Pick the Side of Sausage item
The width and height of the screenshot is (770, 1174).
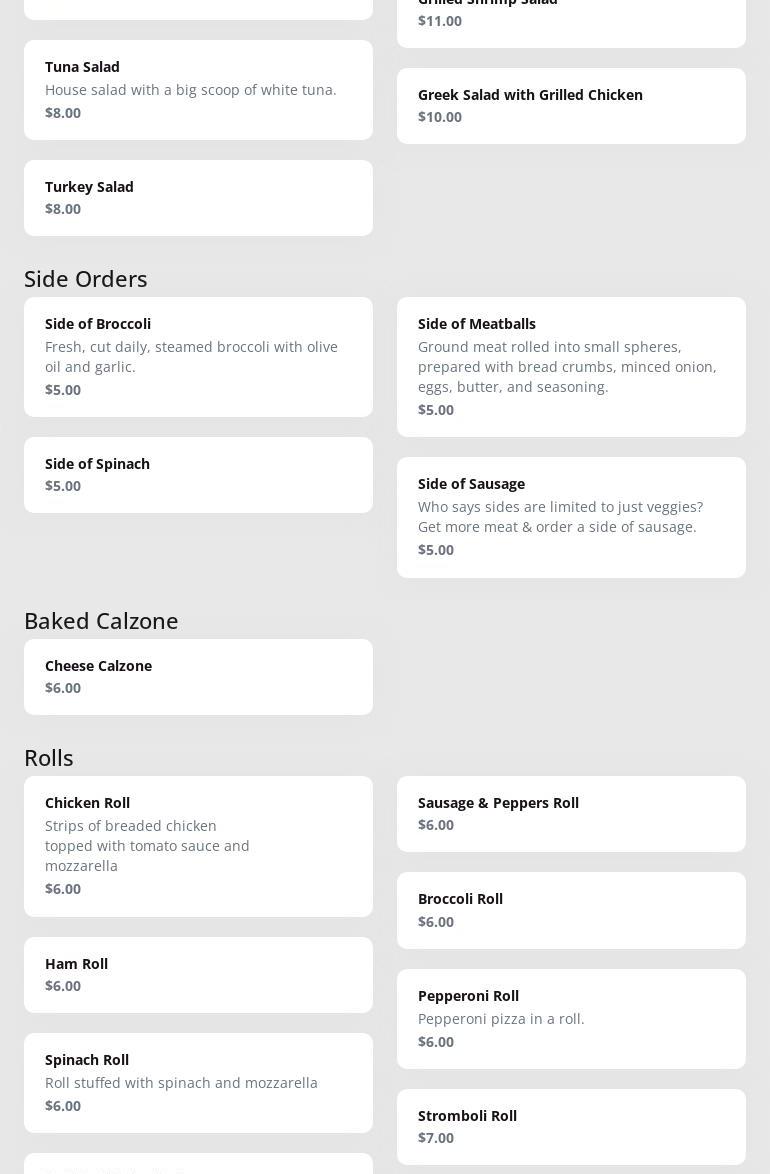pyautogui.click(x=570, y=516)
